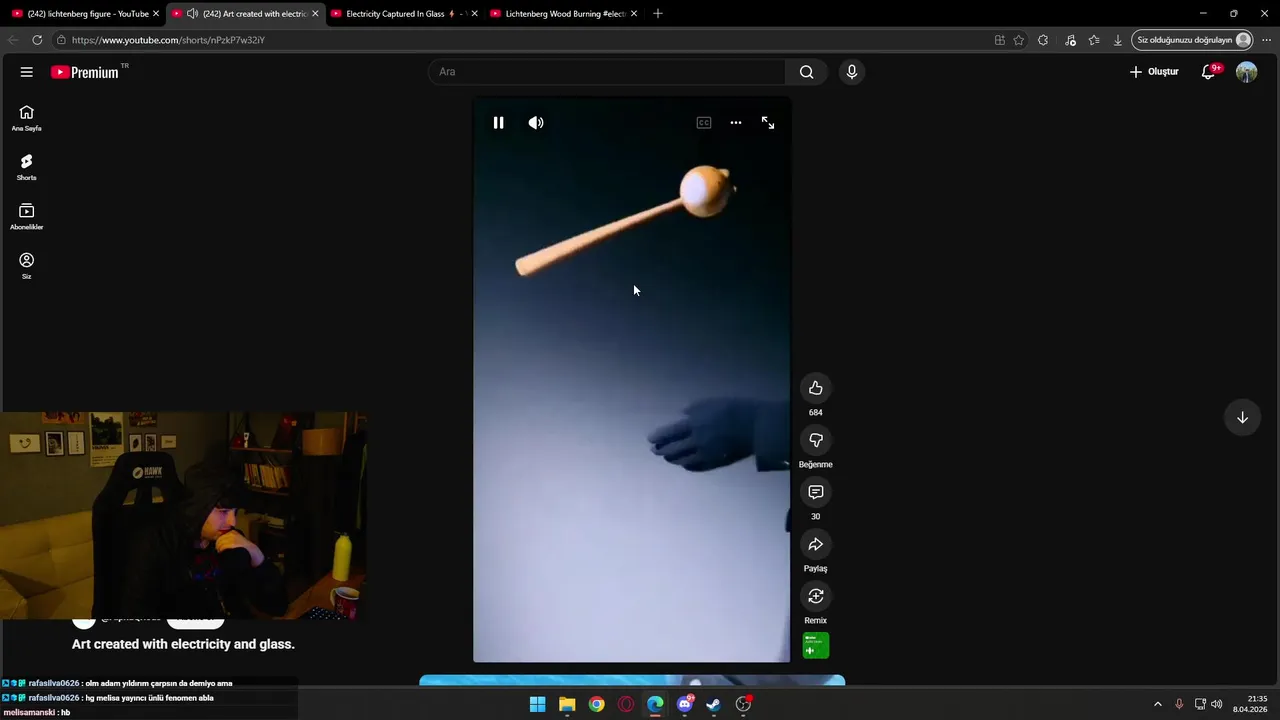Click the browser address bar URL
The image size is (1280, 720).
click(168, 40)
